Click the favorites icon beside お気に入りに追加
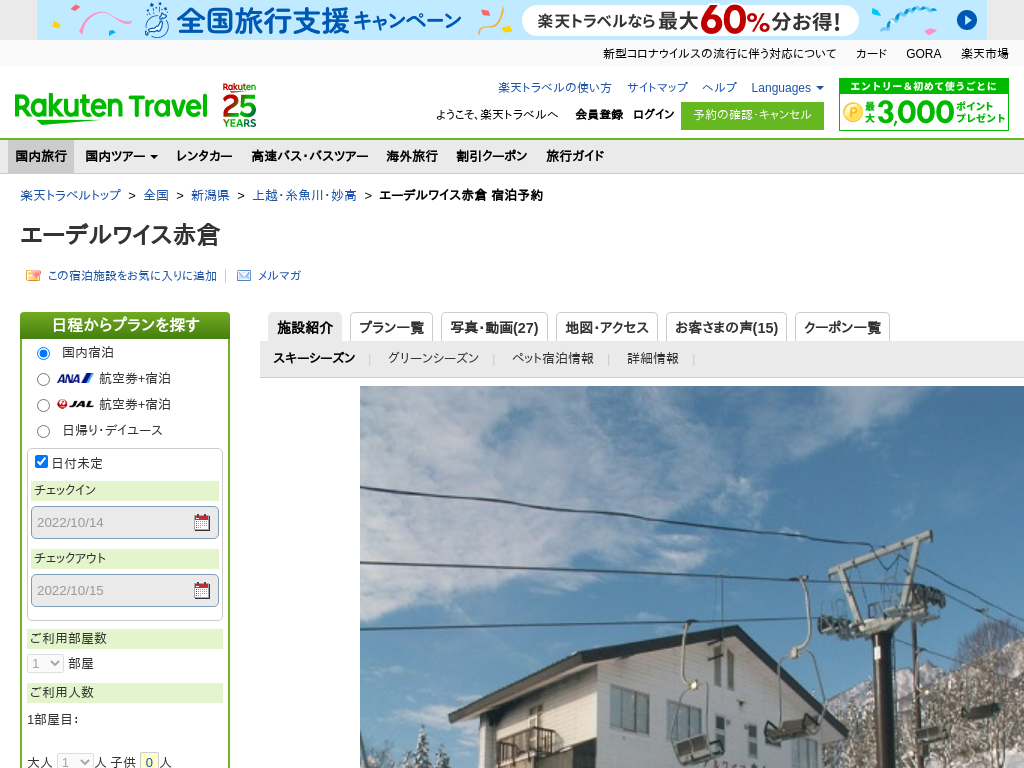Screen dimensions: 1024x768 tap(33, 276)
